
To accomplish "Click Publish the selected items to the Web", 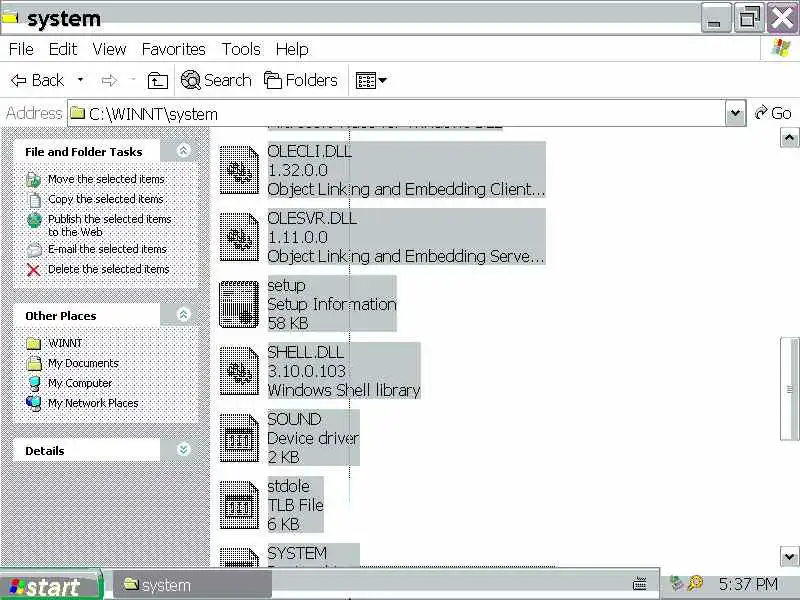I will click(x=110, y=225).
